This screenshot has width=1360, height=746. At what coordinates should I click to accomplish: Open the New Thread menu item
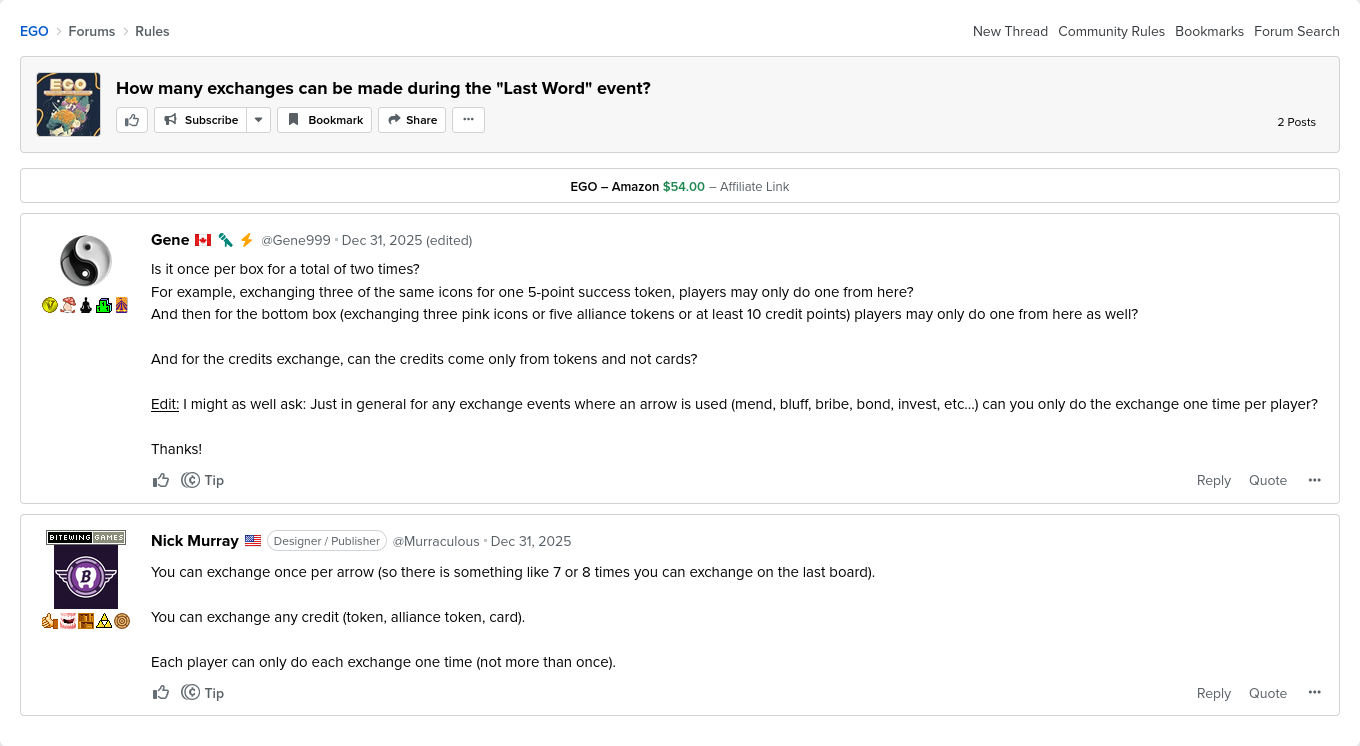pos(1010,31)
